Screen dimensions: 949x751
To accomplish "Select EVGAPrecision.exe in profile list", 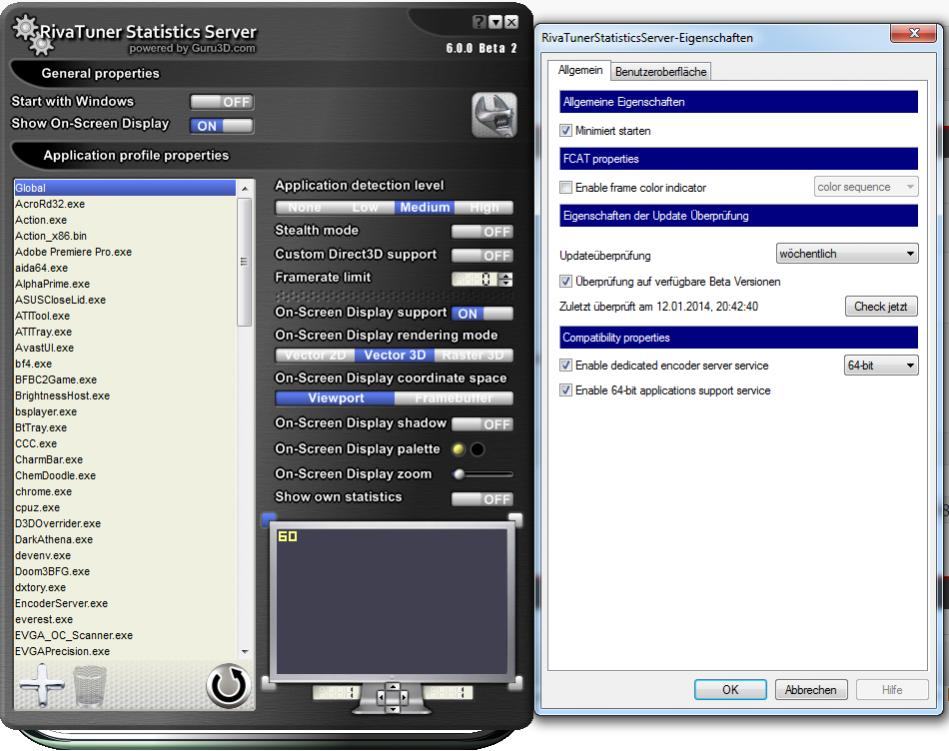I will tap(125, 651).
